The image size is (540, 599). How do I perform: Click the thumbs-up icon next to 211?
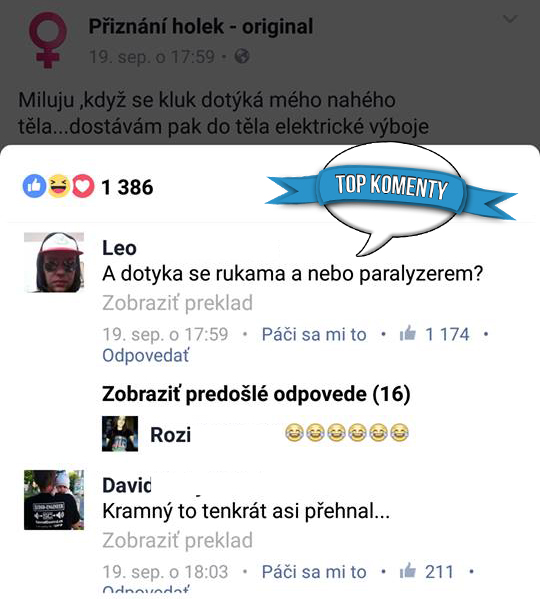408,571
